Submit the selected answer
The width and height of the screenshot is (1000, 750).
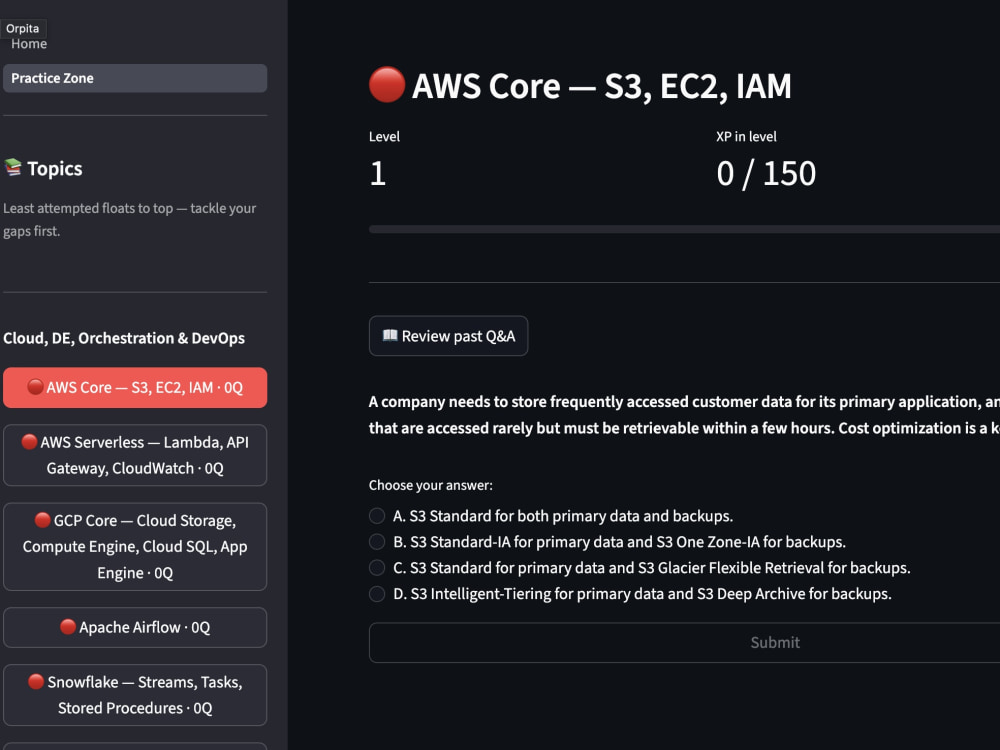click(684, 642)
